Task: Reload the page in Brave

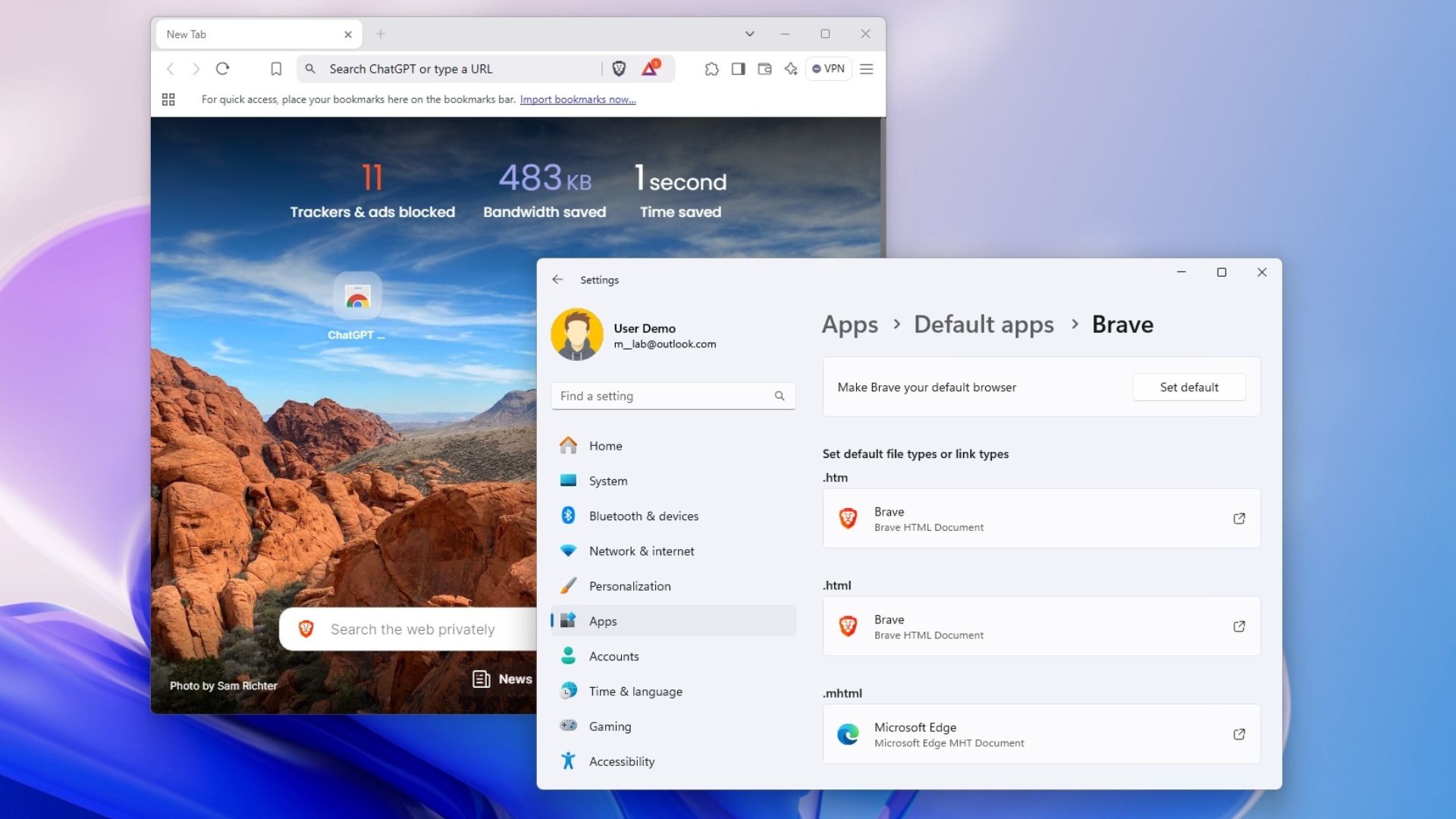Action: coord(222,69)
